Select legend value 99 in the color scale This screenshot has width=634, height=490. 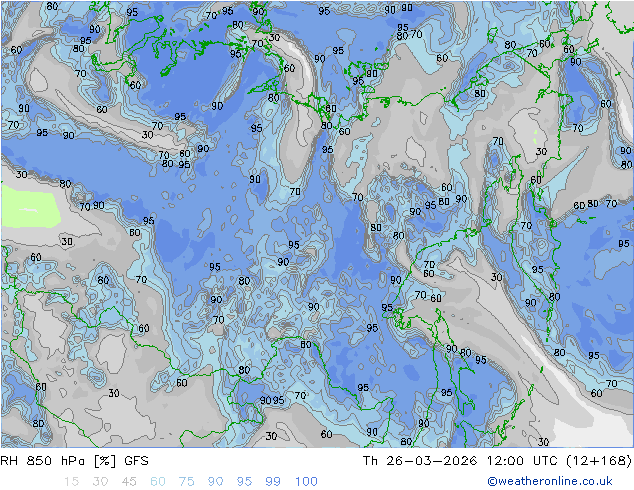273,481
